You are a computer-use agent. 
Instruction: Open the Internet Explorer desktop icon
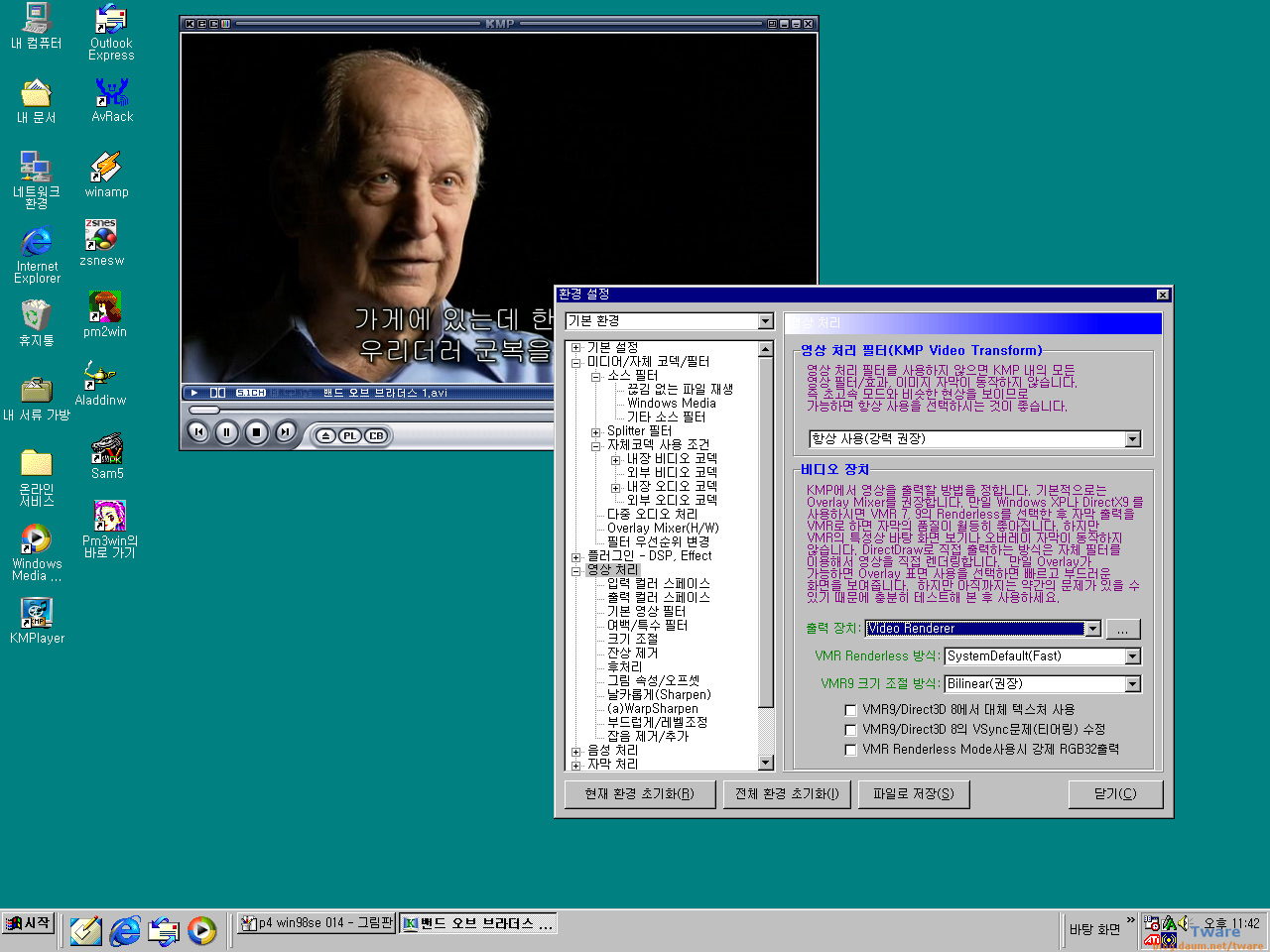(37, 256)
